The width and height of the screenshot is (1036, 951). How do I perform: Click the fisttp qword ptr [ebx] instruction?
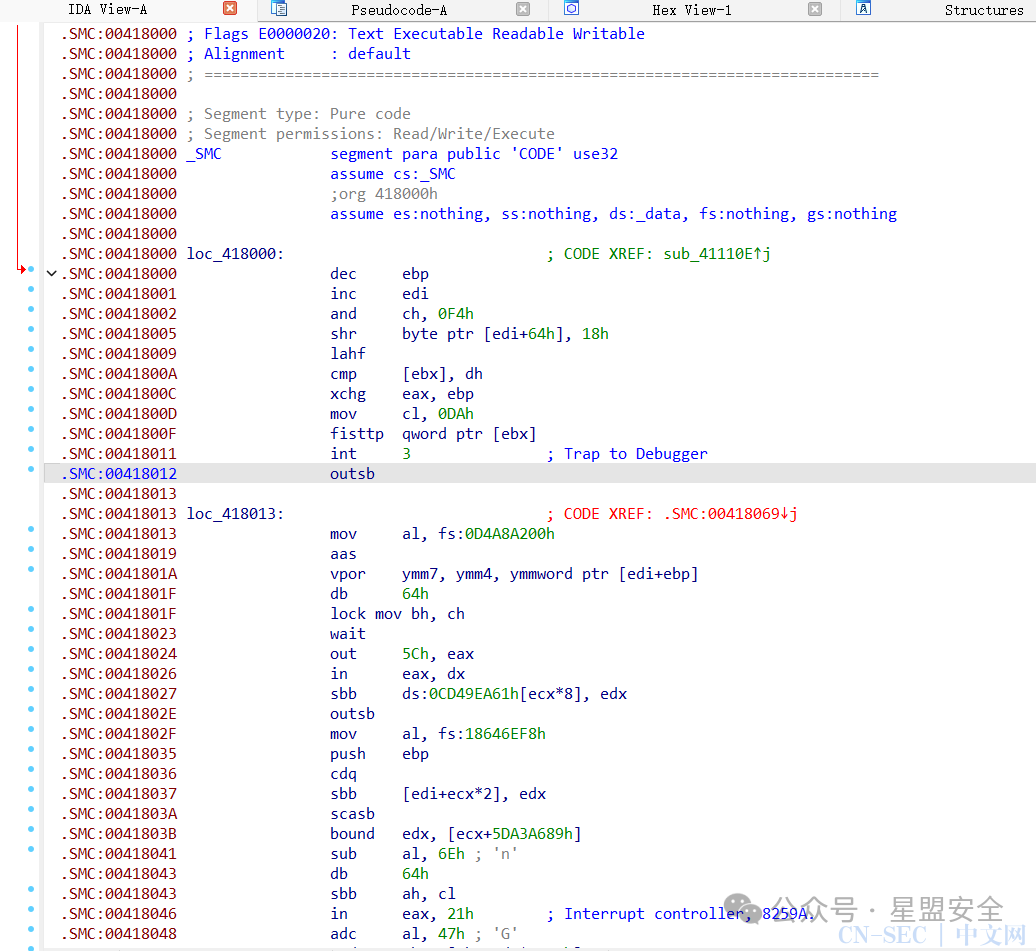pos(433,434)
